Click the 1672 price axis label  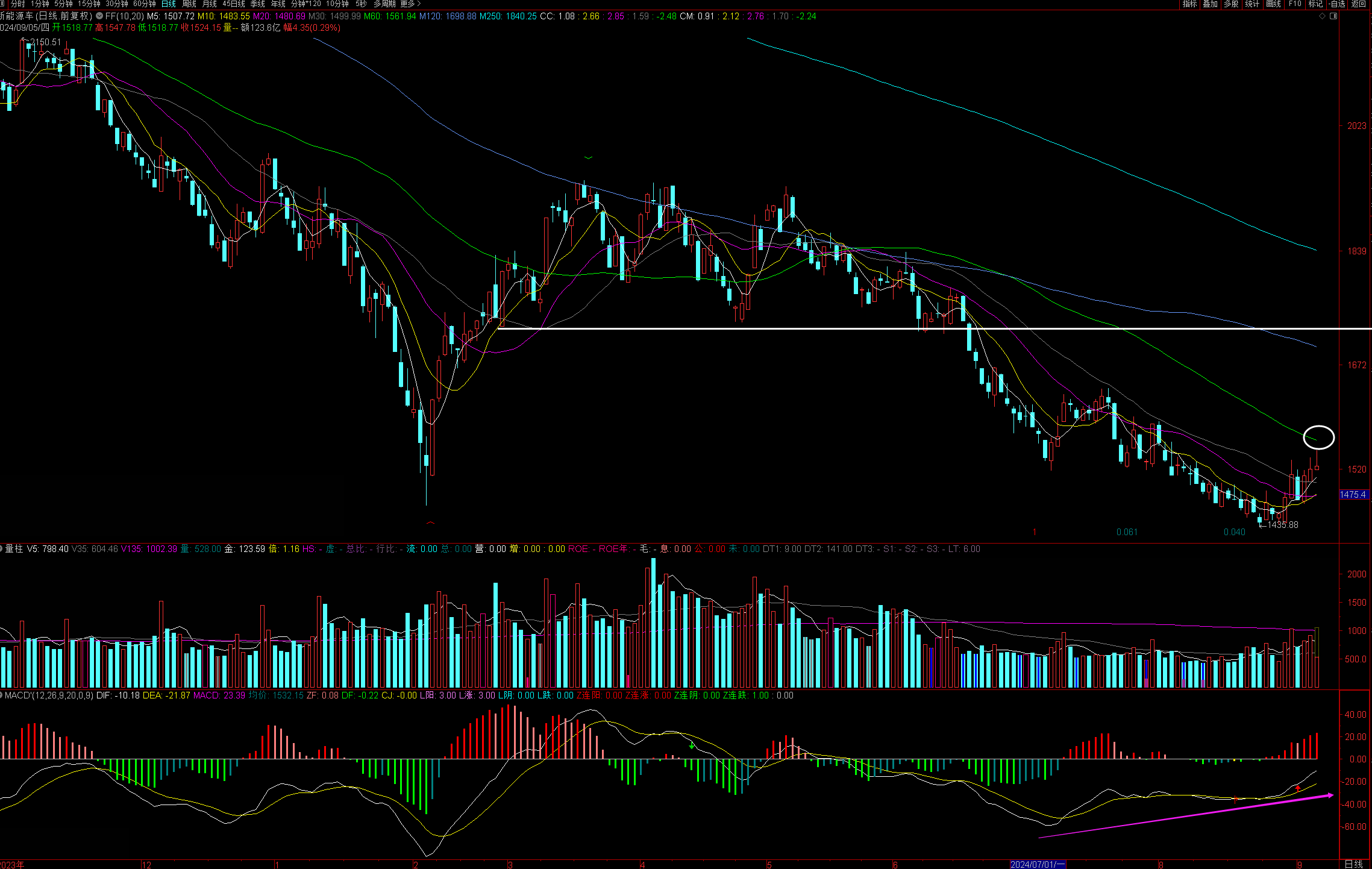coord(1357,365)
